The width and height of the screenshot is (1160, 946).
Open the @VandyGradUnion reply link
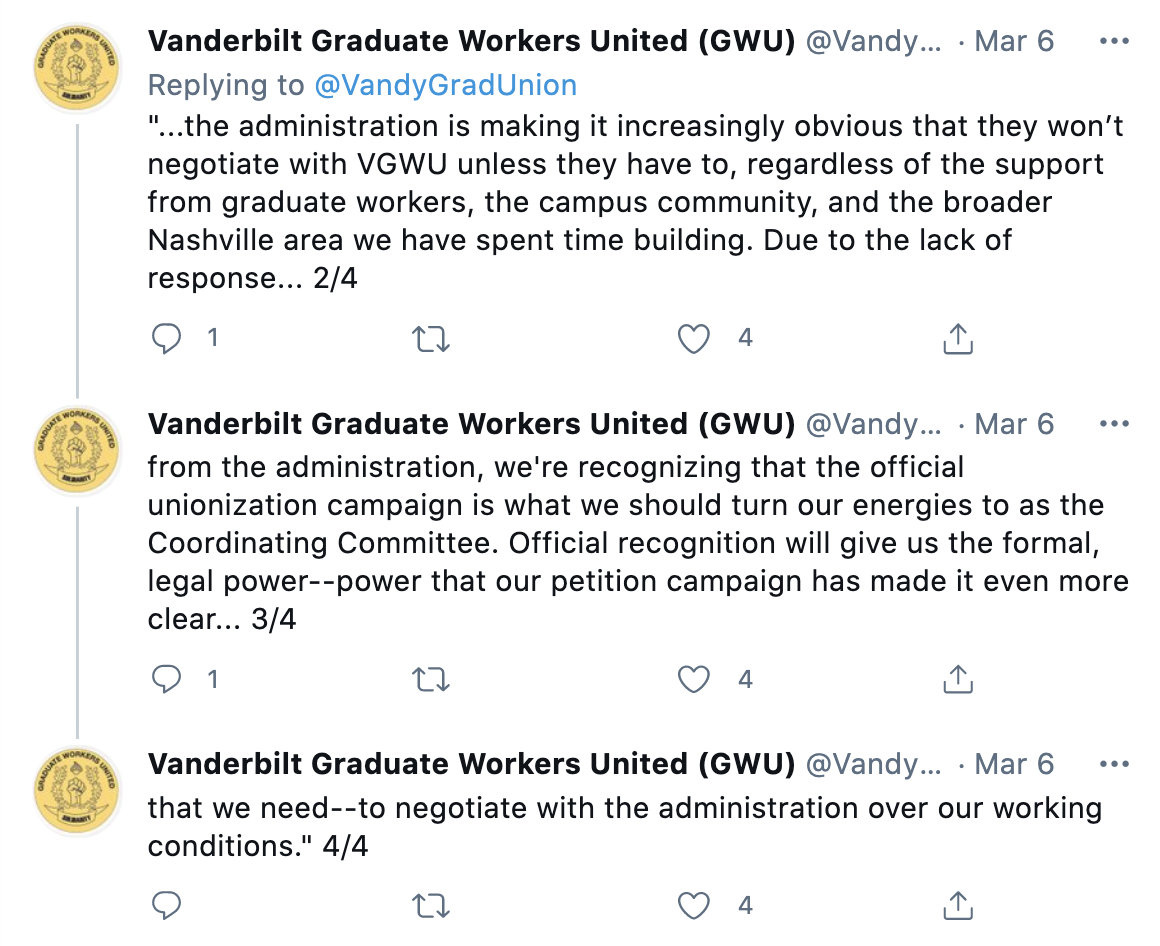pyautogui.click(x=445, y=85)
